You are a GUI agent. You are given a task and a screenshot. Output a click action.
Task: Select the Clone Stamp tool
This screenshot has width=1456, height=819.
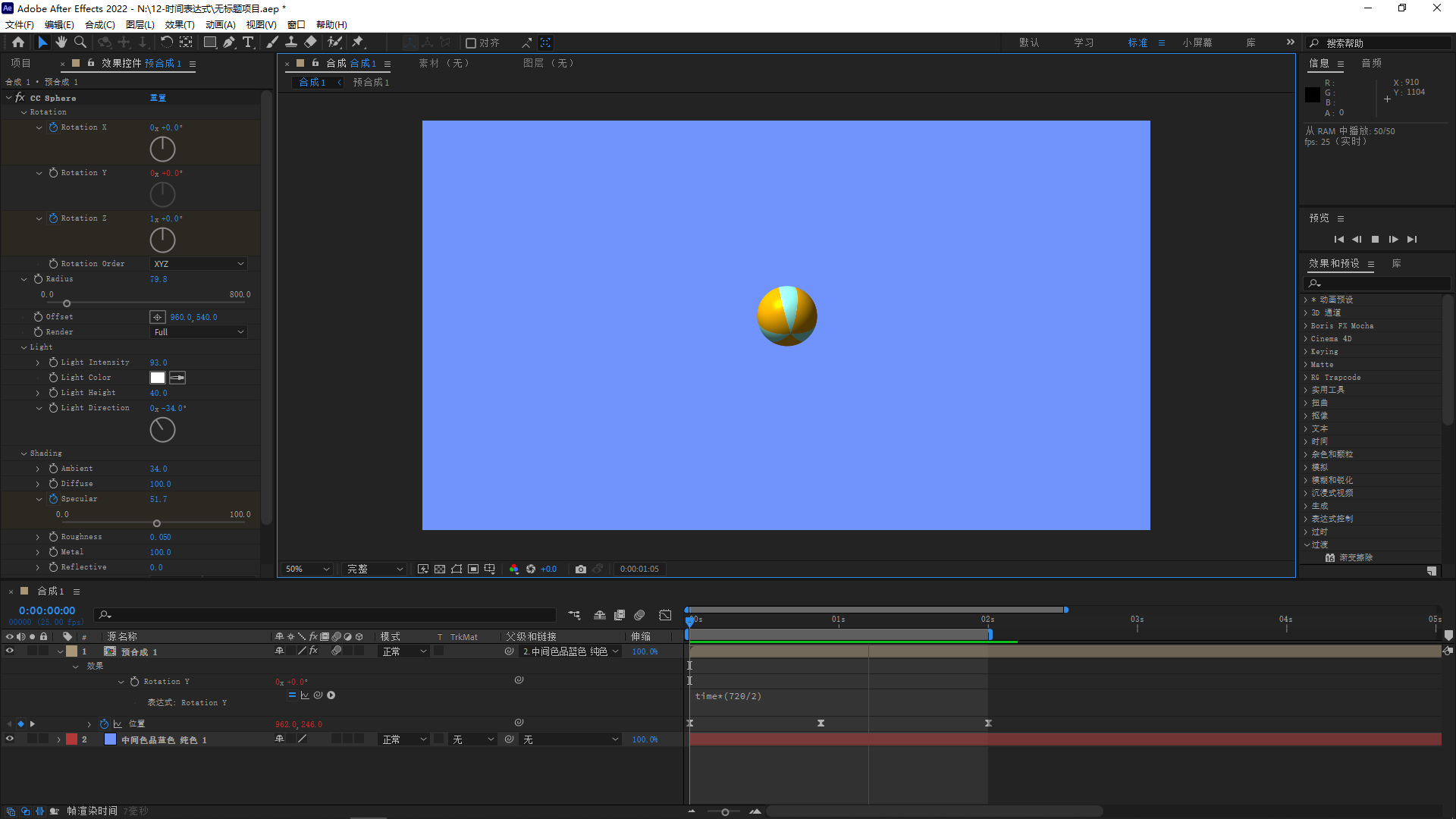point(291,42)
